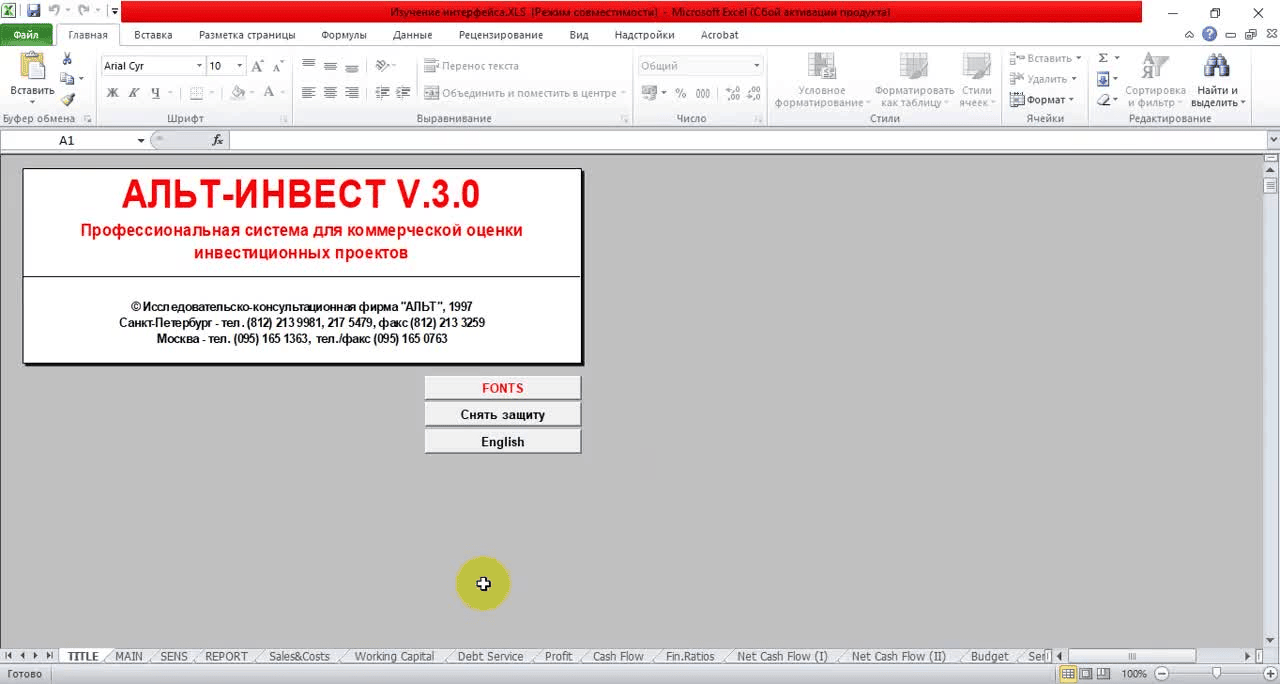Click the AutoSum sigma icon

click(x=1103, y=58)
